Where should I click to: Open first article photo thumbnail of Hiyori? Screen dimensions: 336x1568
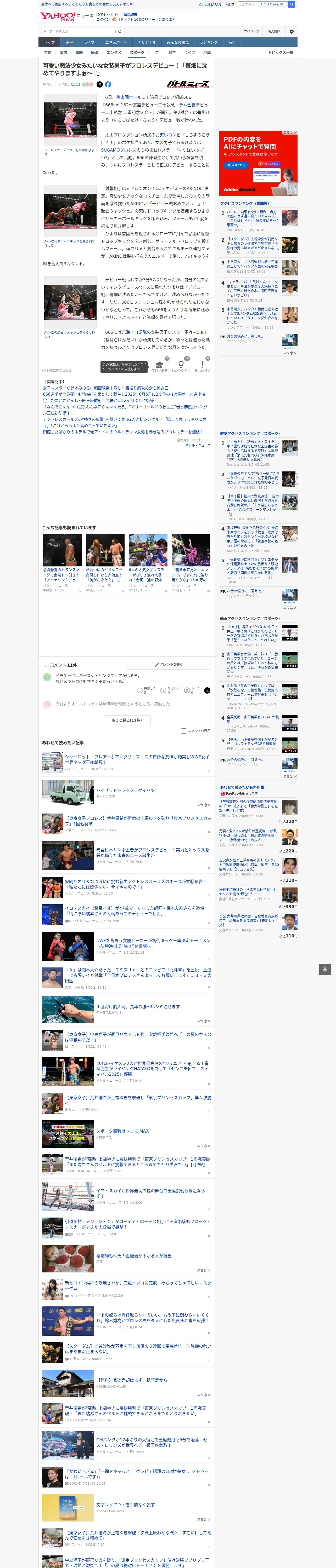click(70, 120)
